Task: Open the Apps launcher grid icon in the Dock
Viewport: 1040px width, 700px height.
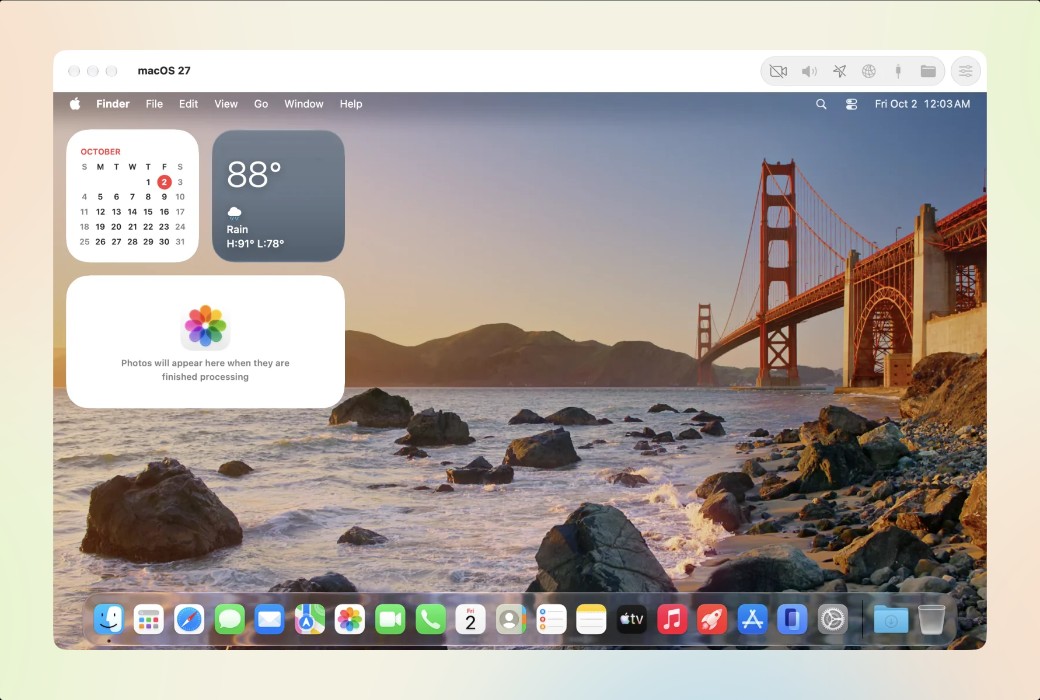Action: 149,620
